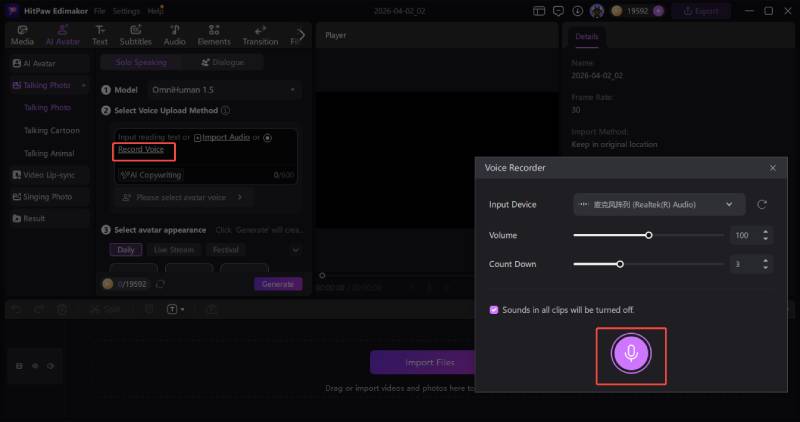The height and width of the screenshot is (422, 800).
Task: Open the Subtitles media panel
Action: [x=135, y=35]
